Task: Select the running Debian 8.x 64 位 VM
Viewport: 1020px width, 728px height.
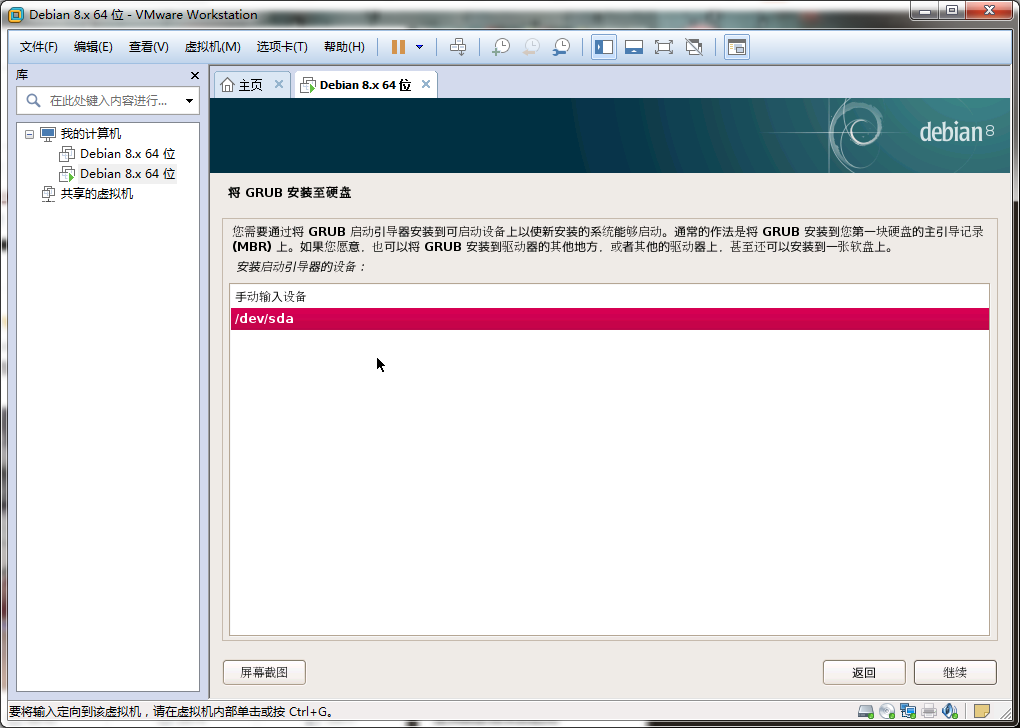Action: tap(128, 174)
